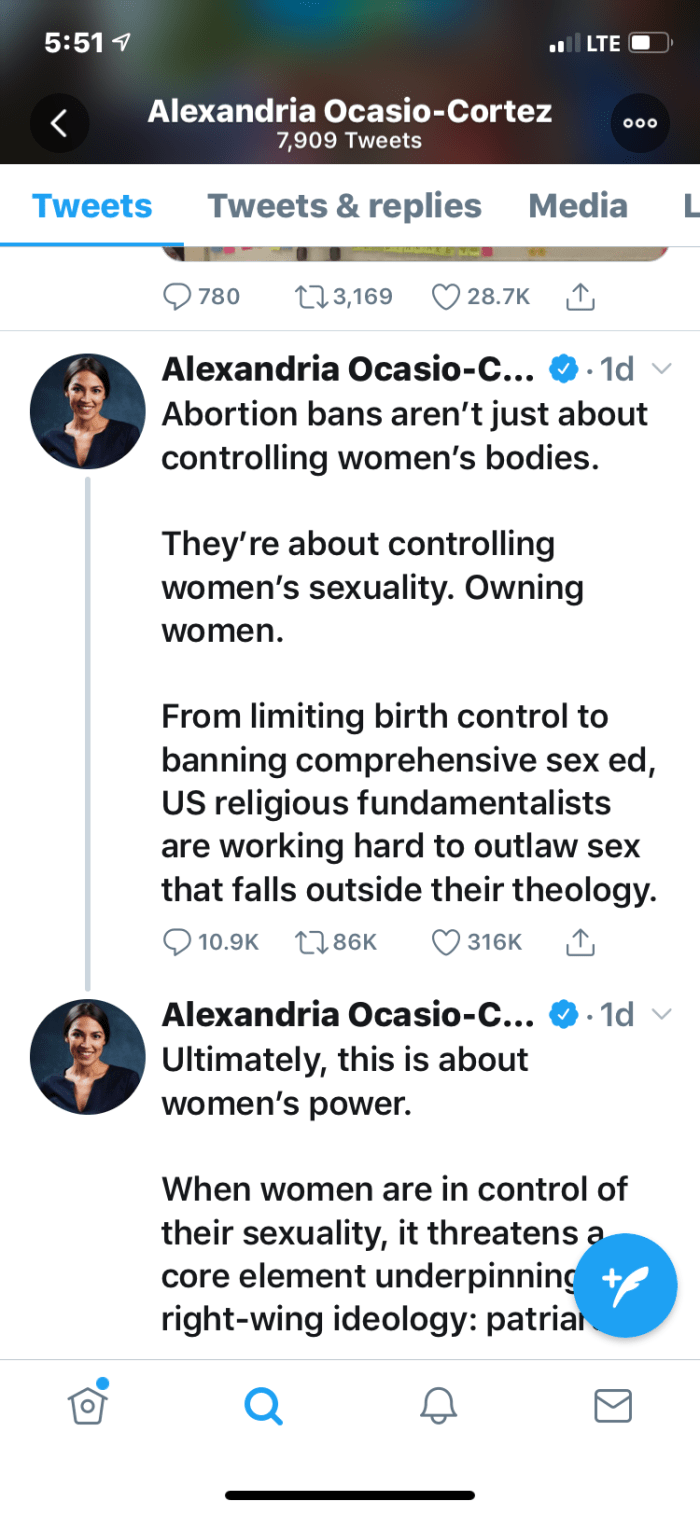
Task: Open the three-dot more options menu
Action: coord(640,123)
